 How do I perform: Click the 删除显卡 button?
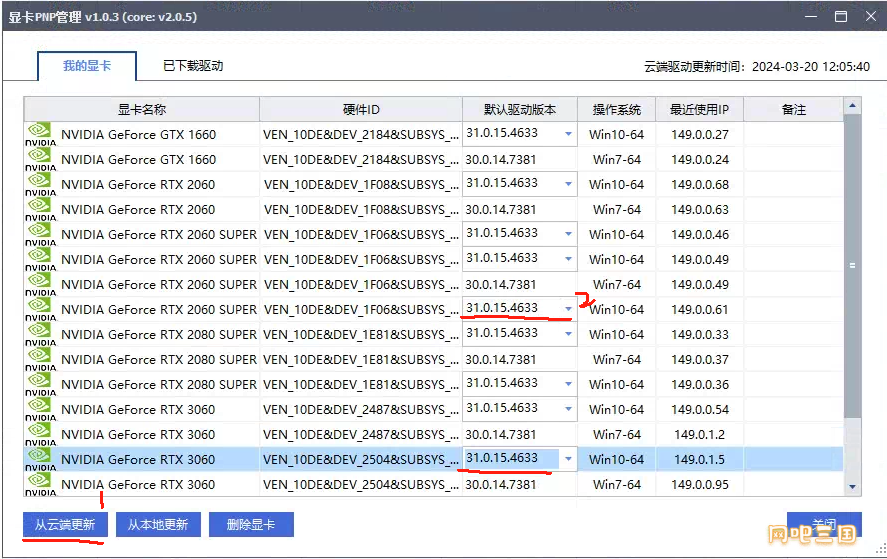251,524
